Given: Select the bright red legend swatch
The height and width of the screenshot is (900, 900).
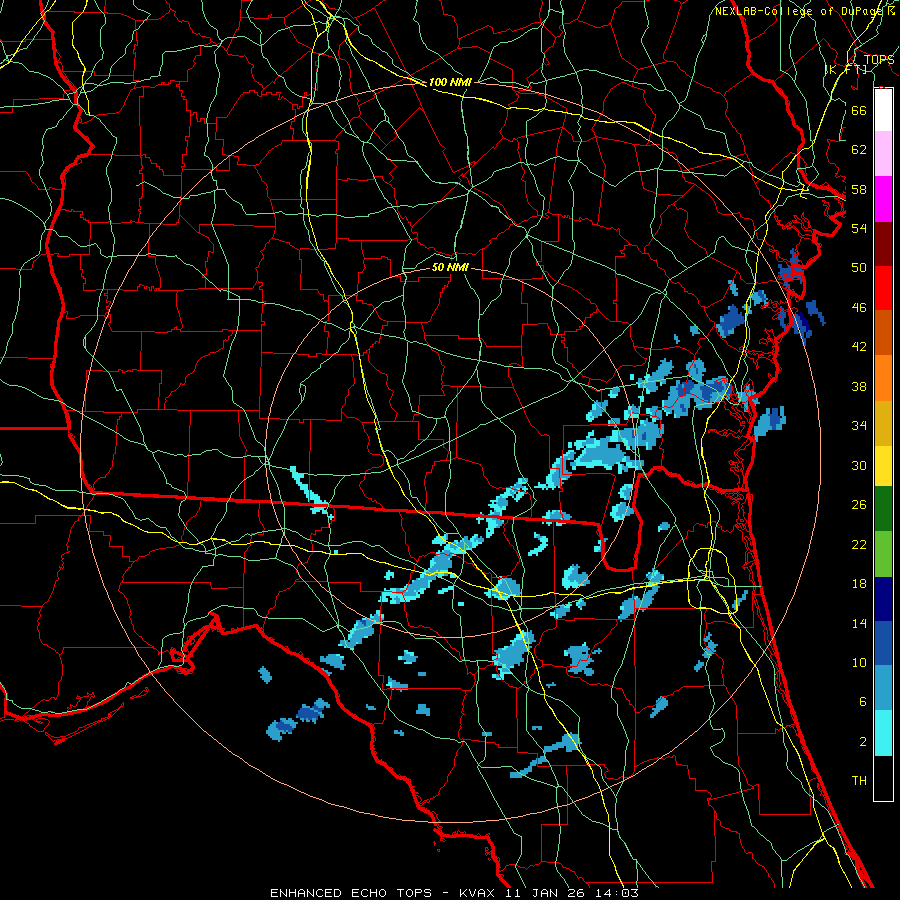Looking at the screenshot, I should point(883,288).
